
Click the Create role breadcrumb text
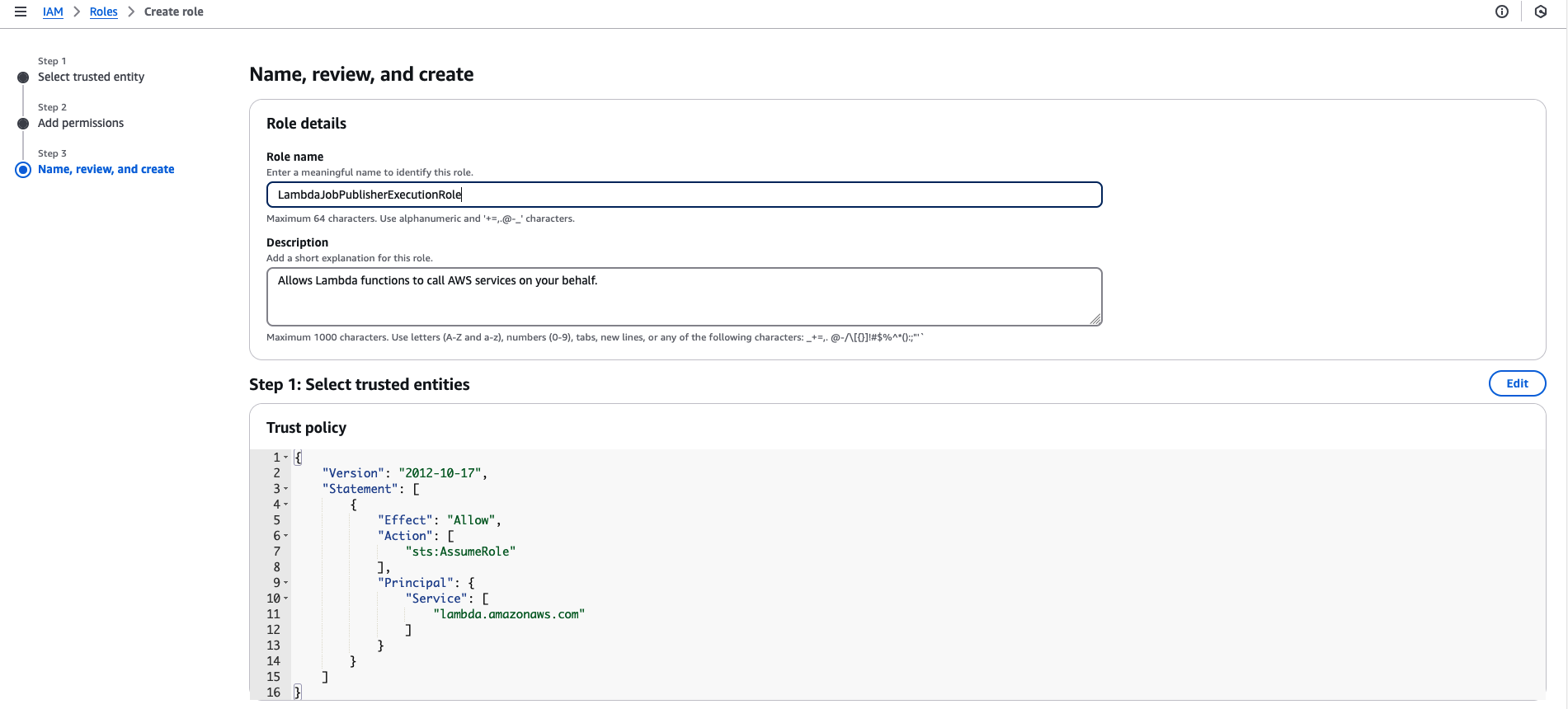click(x=174, y=12)
